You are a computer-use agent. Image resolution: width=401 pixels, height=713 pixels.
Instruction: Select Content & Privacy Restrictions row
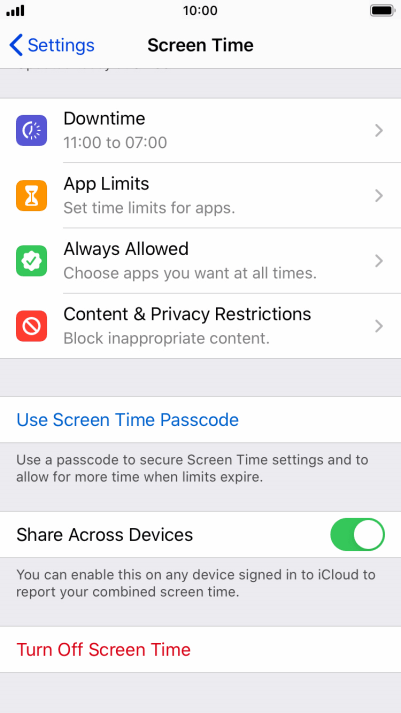[x=200, y=326]
